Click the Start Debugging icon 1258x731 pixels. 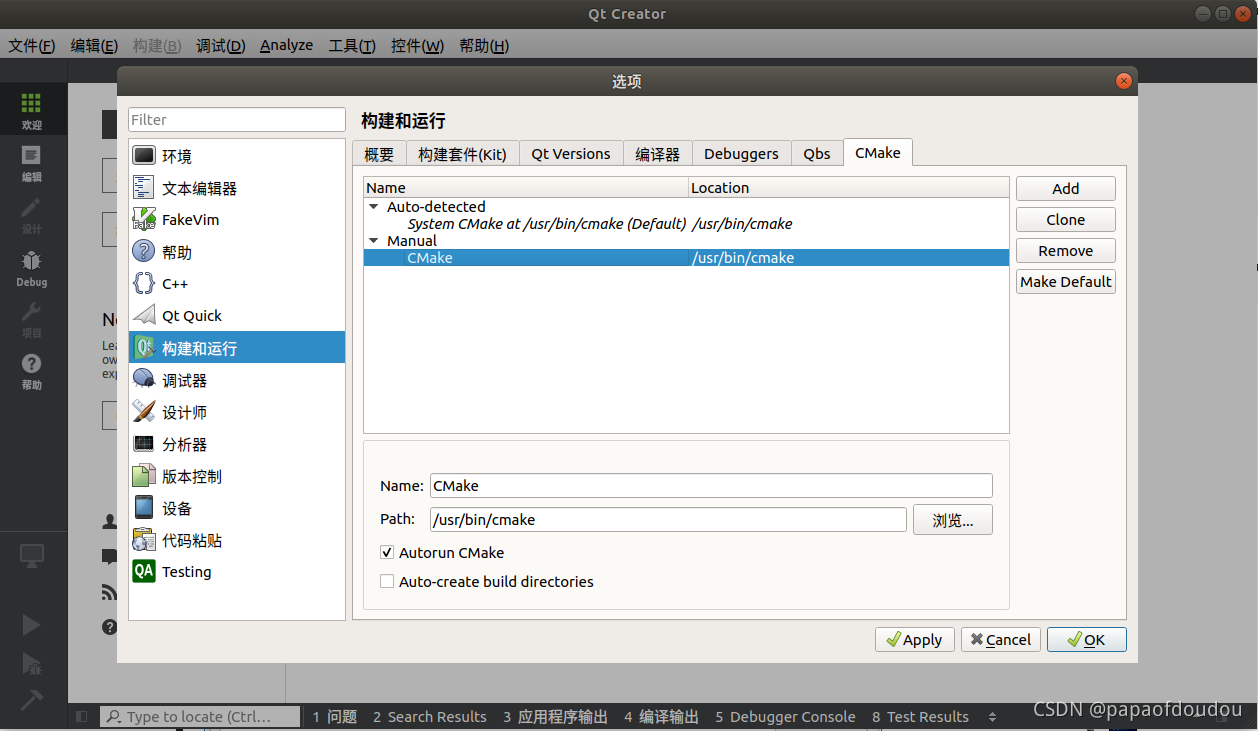click(x=31, y=663)
